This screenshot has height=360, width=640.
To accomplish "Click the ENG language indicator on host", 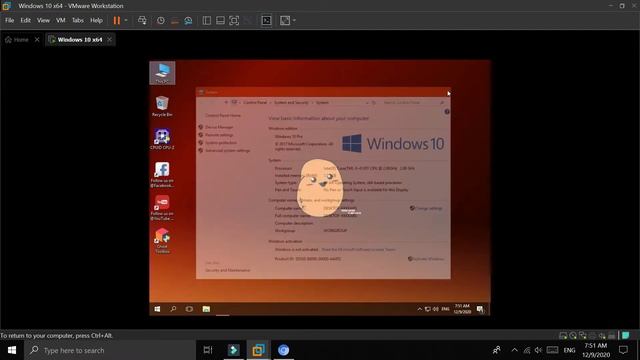I will (x=569, y=350).
